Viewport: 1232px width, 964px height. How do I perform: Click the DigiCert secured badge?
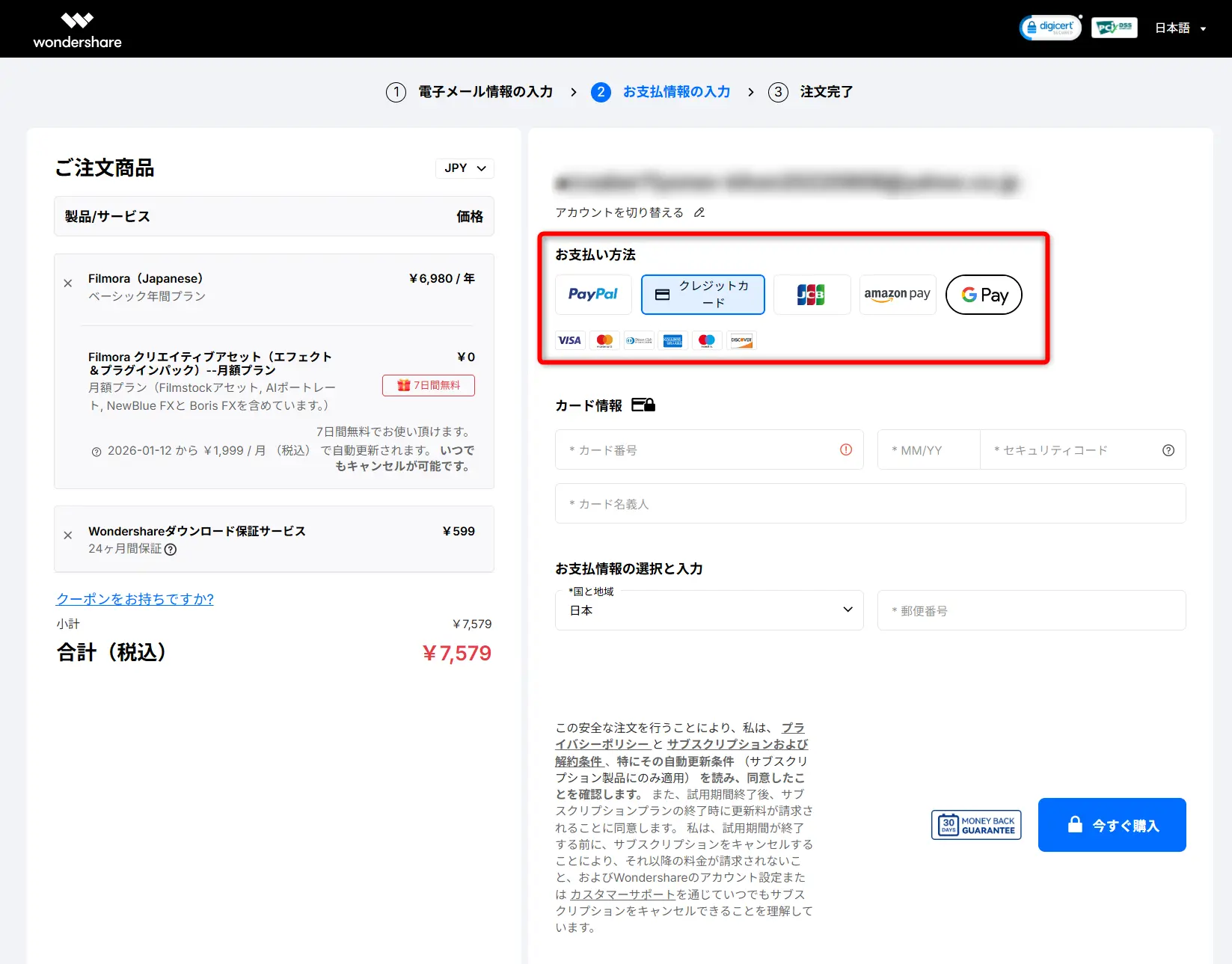[1050, 28]
